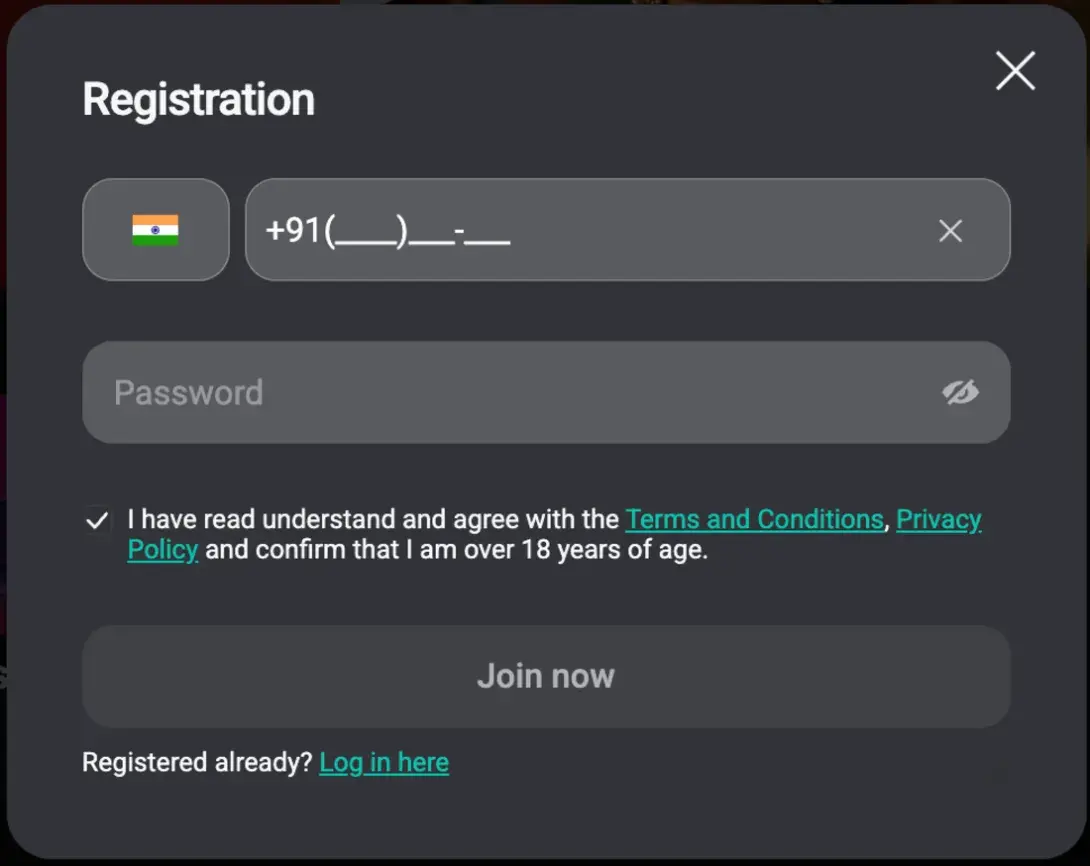Clear the phone number with the X icon

click(x=950, y=231)
